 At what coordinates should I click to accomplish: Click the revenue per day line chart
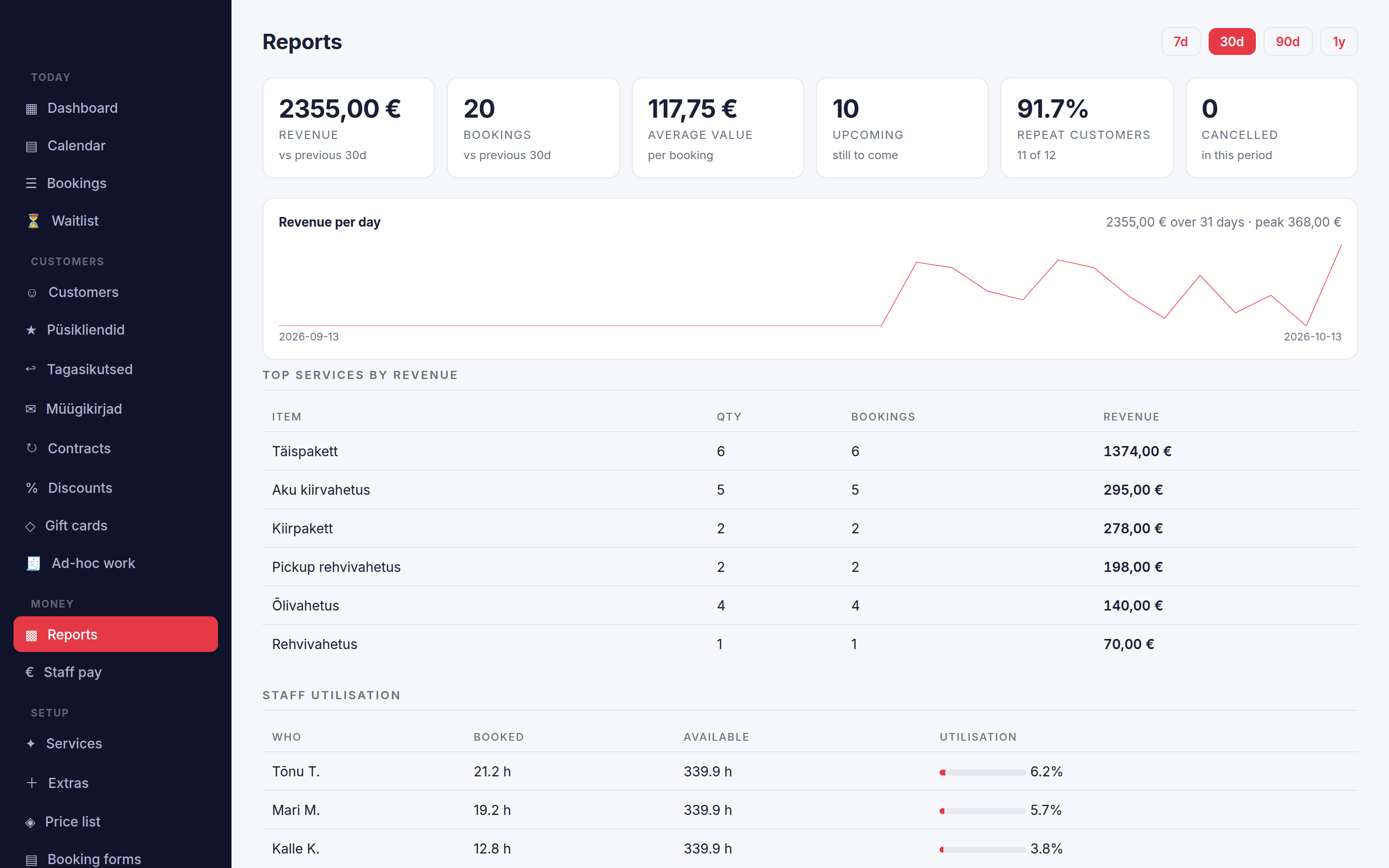[x=810, y=285]
